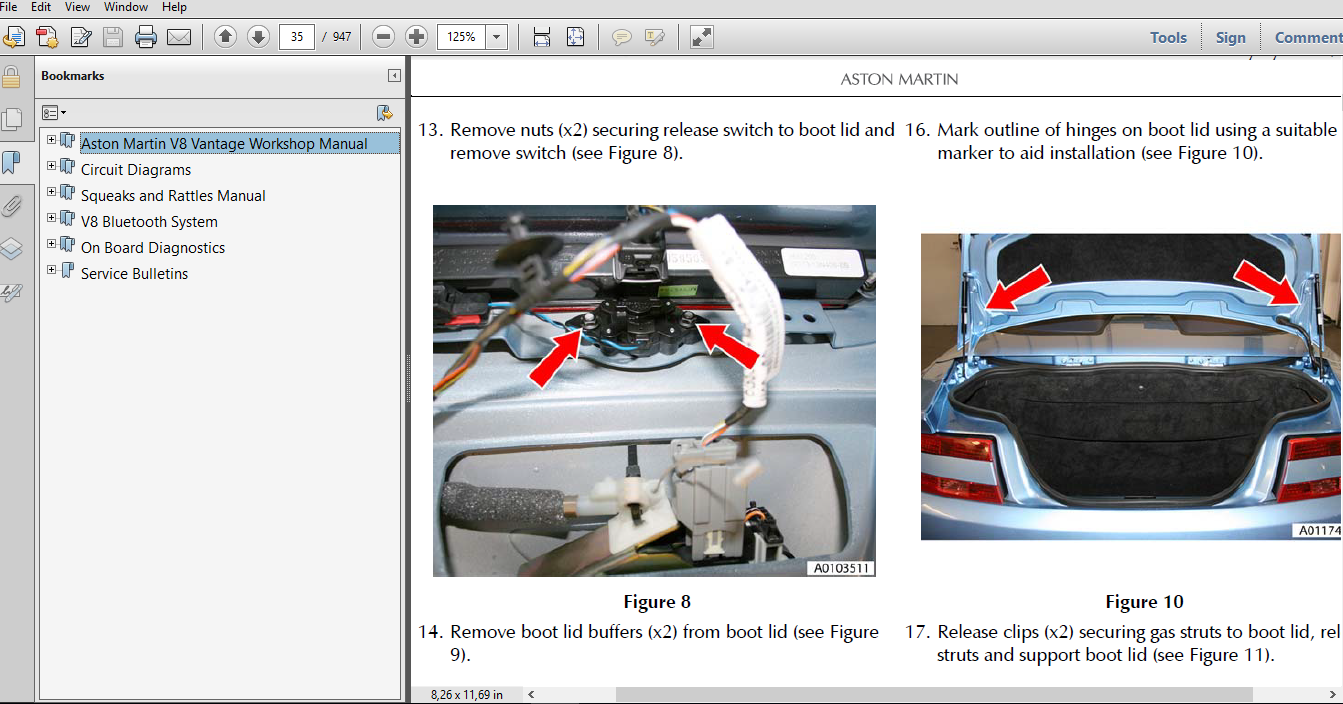Open the zoom level dropdown
This screenshot has width=1343, height=704.
[498, 37]
